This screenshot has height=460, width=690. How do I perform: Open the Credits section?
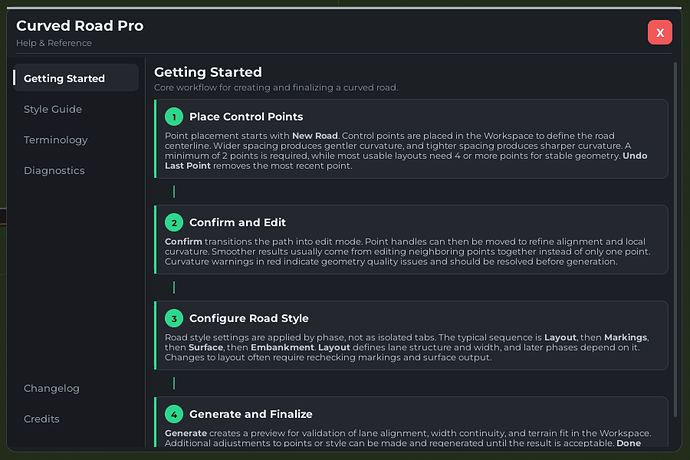tap(42, 419)
